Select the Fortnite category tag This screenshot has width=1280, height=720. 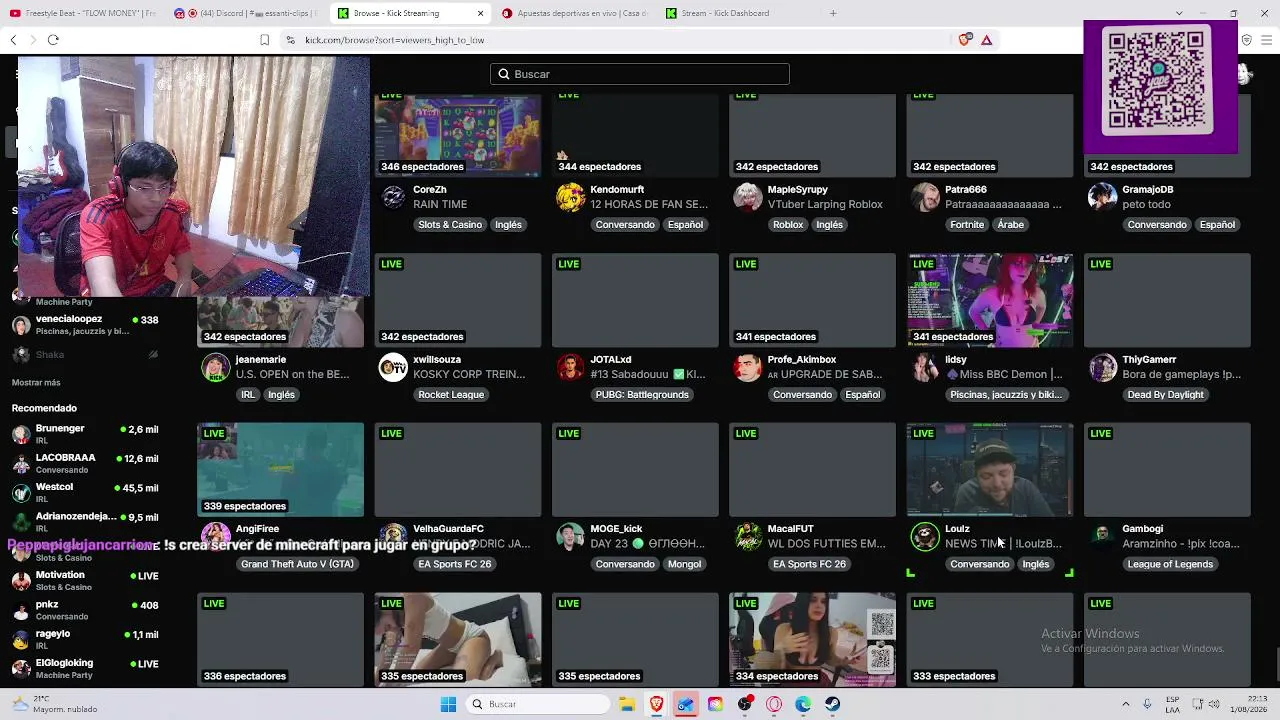tap(967, 225)
